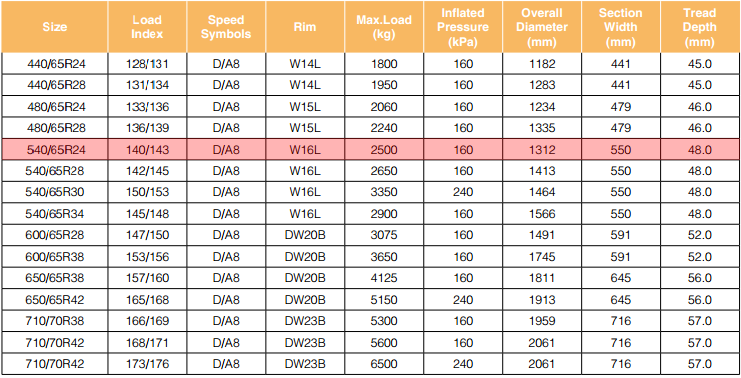Click the Overall Diameter (mm) header
Screen dimensions: 741x378
click(x=542, y=27)
